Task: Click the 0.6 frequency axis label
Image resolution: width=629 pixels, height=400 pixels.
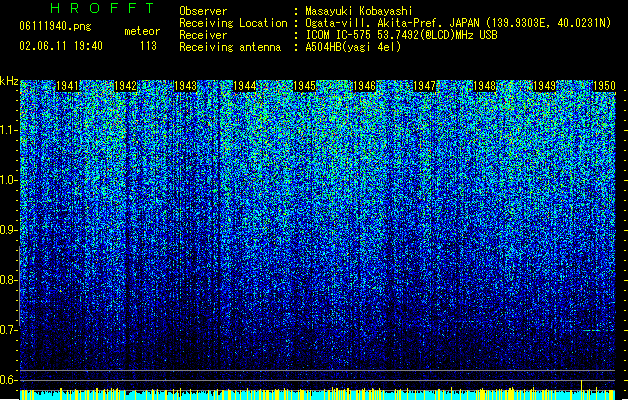Action: [x=8, y=380]
